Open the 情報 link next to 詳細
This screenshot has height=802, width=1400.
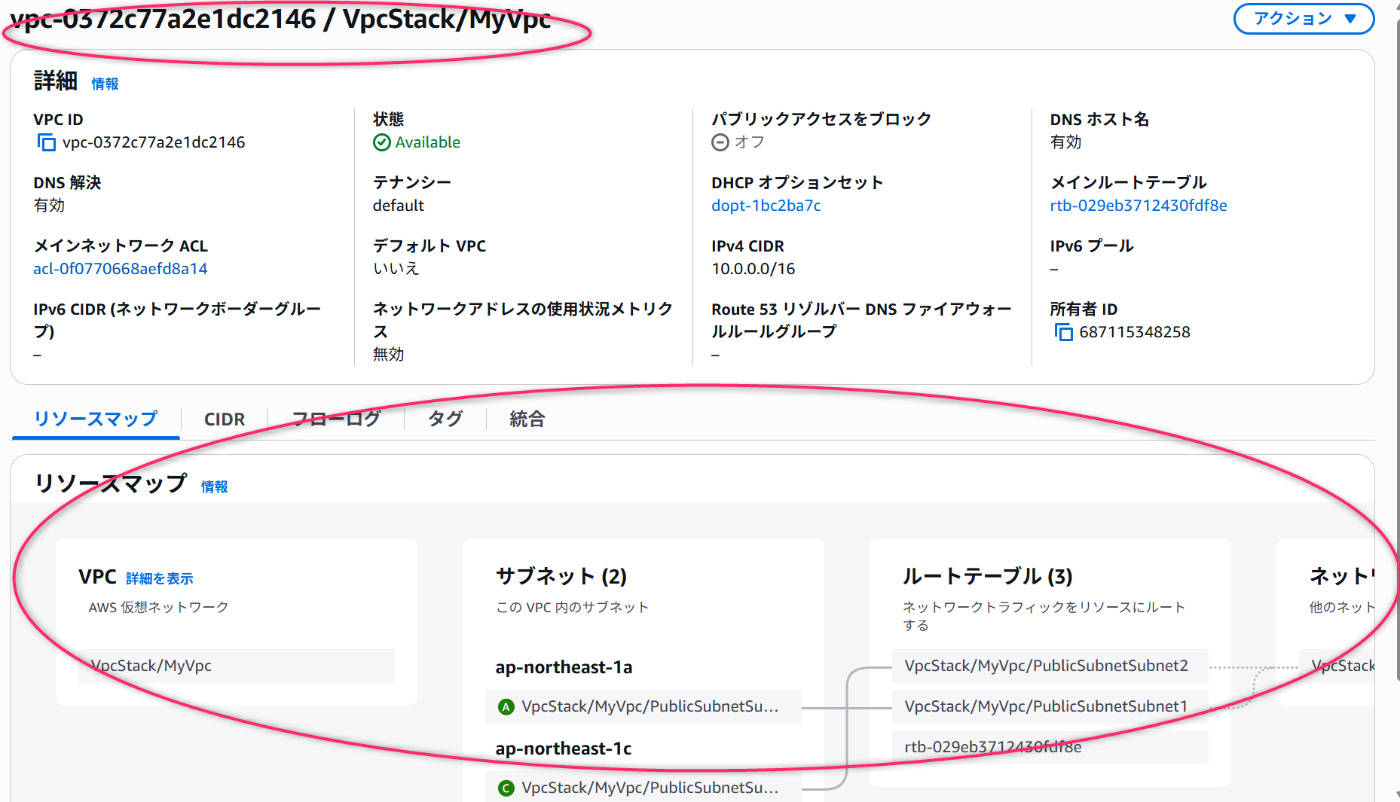(x=105, y=84)
